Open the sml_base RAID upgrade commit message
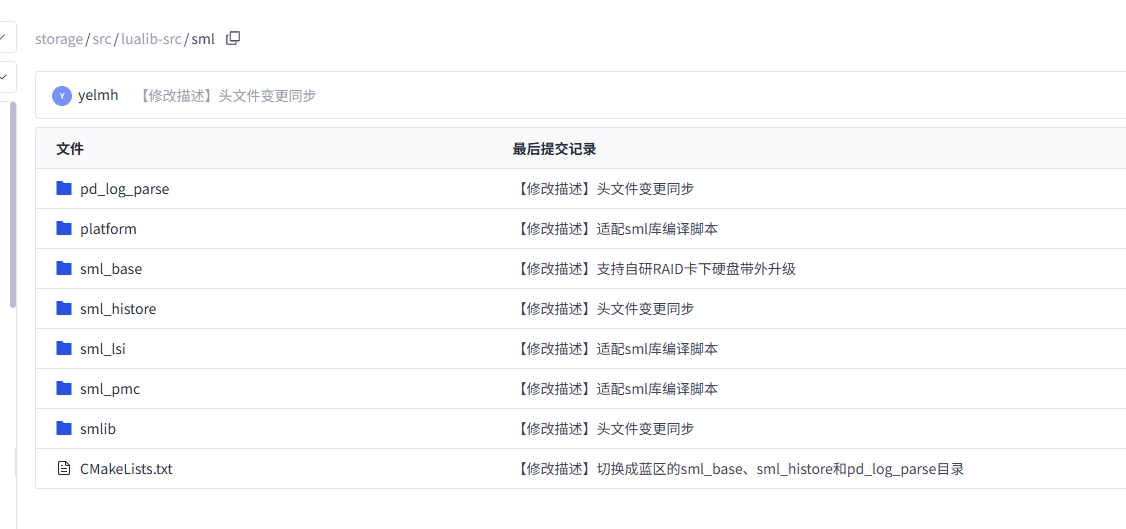The image size is (1126, 529). click(x=655, y=269)
